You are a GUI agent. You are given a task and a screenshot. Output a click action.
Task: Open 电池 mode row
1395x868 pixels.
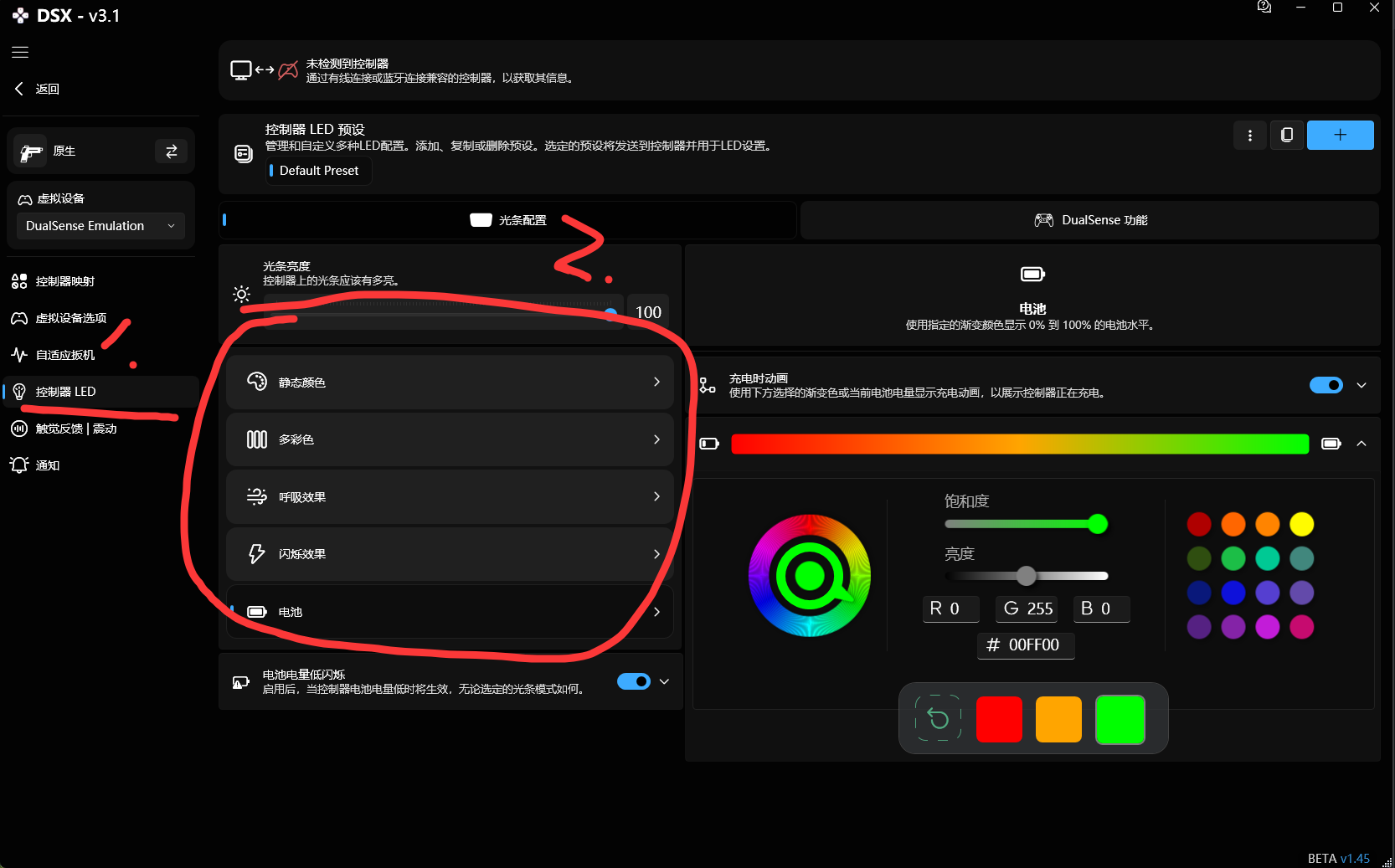pos(450,612)
